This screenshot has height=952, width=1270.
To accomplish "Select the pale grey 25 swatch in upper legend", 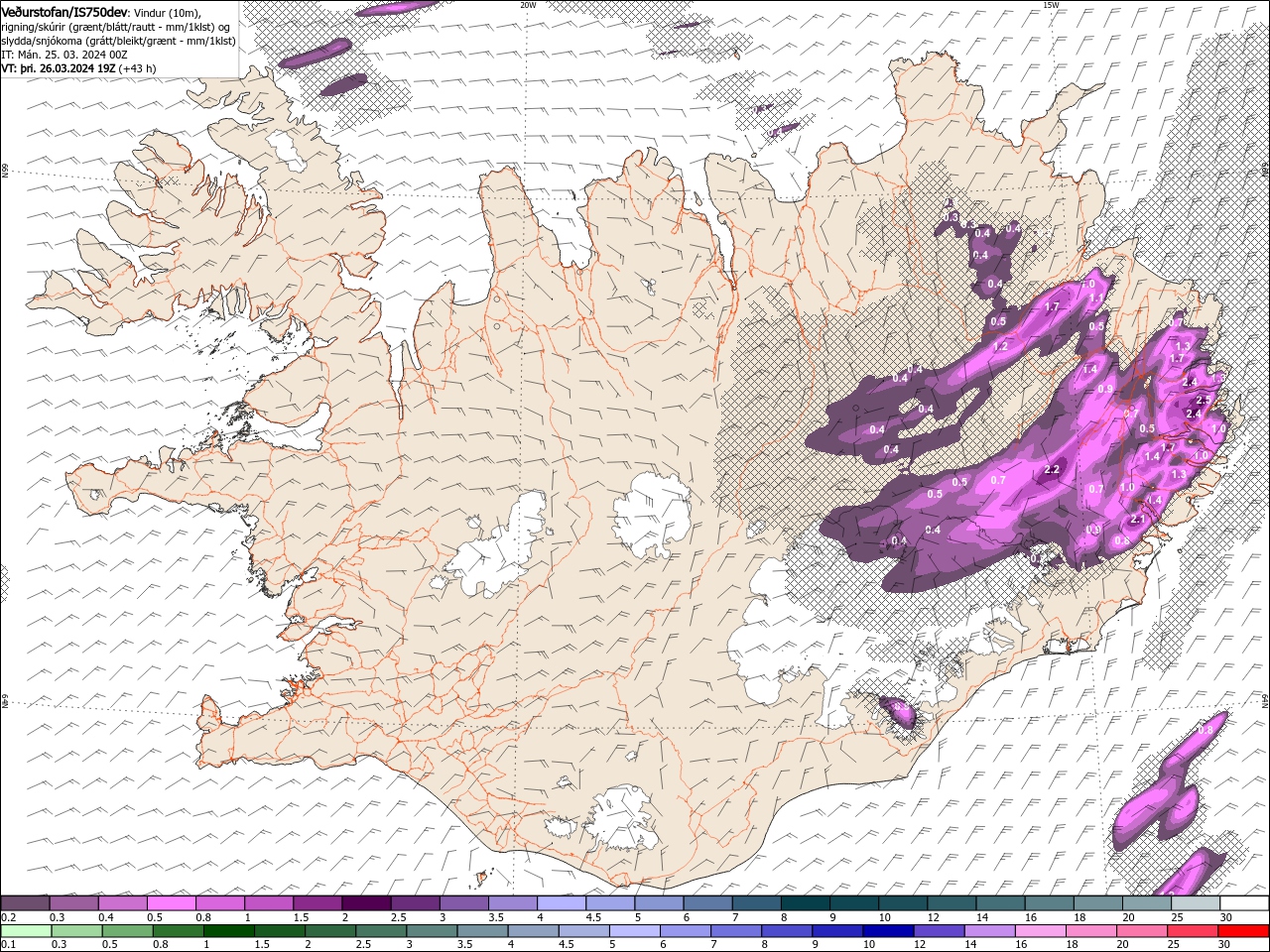I will pyautogui.click(x=1196, y=903).
